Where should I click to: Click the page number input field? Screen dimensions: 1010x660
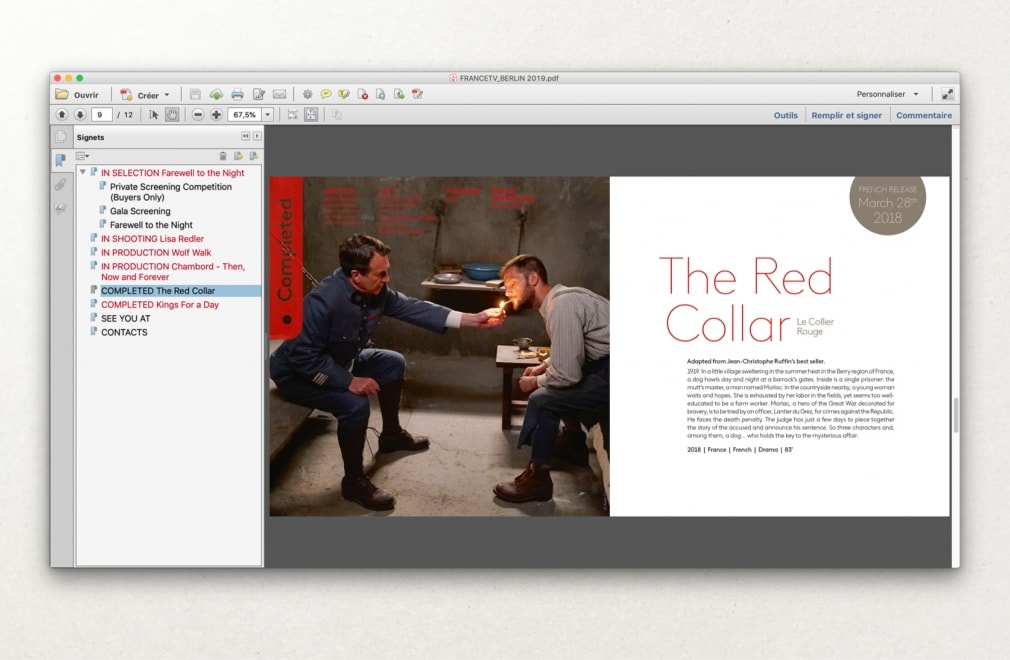[x=102, y=115]
